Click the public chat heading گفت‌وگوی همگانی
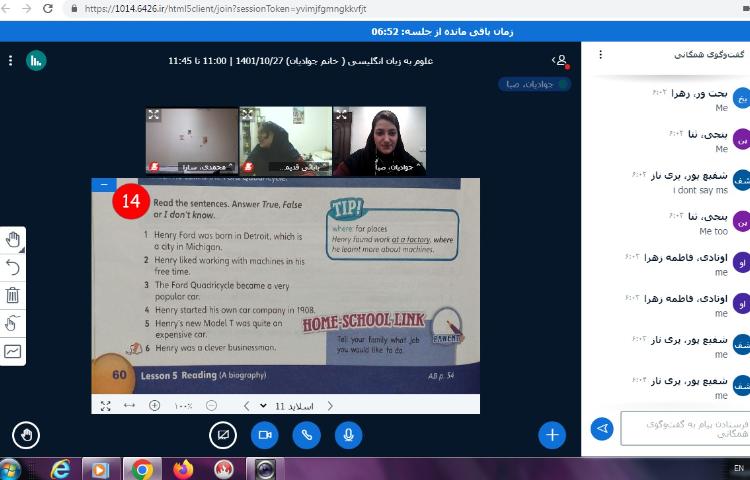 [709, 55]
